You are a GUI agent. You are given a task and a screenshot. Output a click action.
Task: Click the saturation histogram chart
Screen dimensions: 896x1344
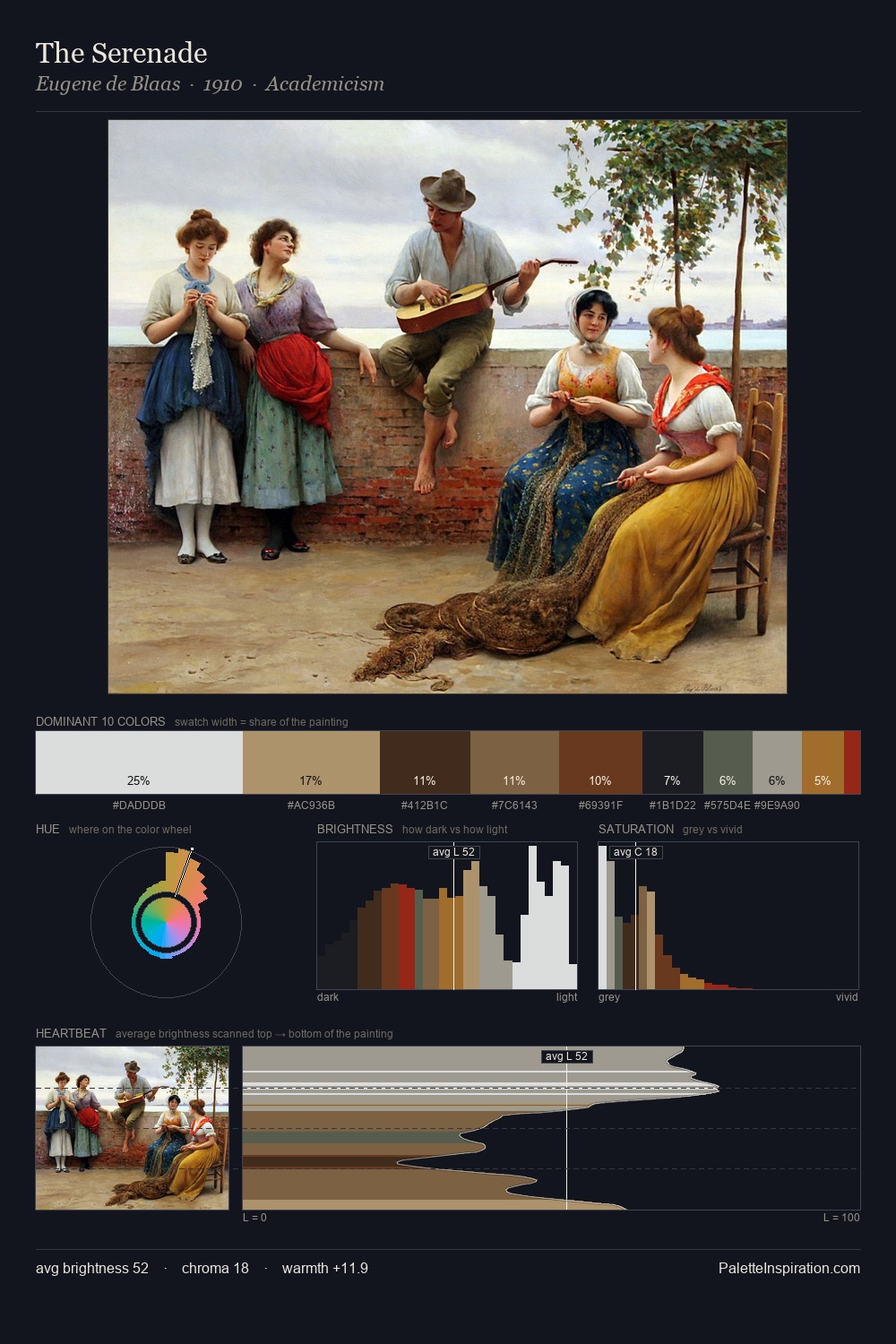728,916
